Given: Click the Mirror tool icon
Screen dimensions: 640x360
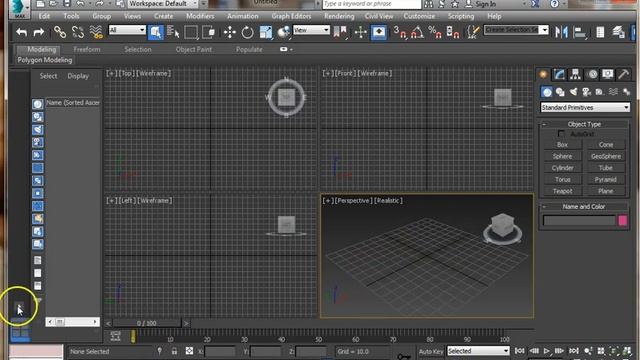Looking at the screenshot, I should [561, 32].
